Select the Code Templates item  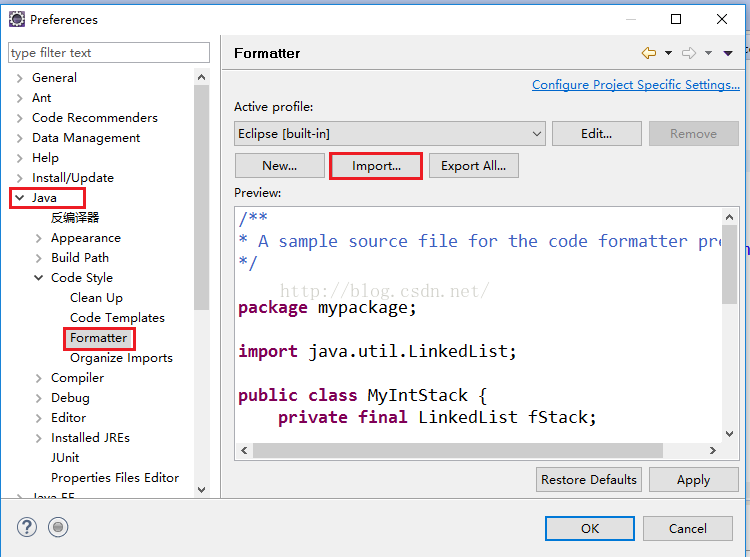[x=117, y=318]
